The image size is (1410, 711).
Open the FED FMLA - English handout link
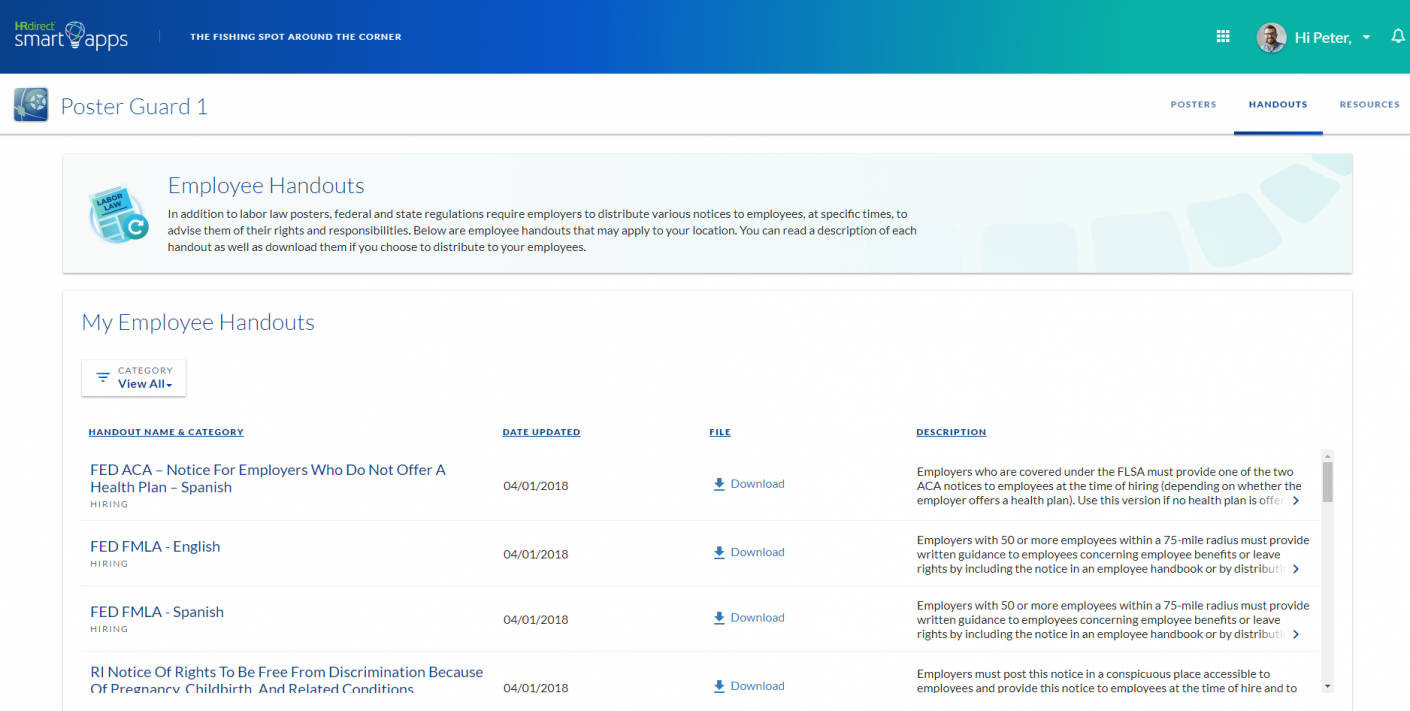pyautogui.click(x=155, y=546)
